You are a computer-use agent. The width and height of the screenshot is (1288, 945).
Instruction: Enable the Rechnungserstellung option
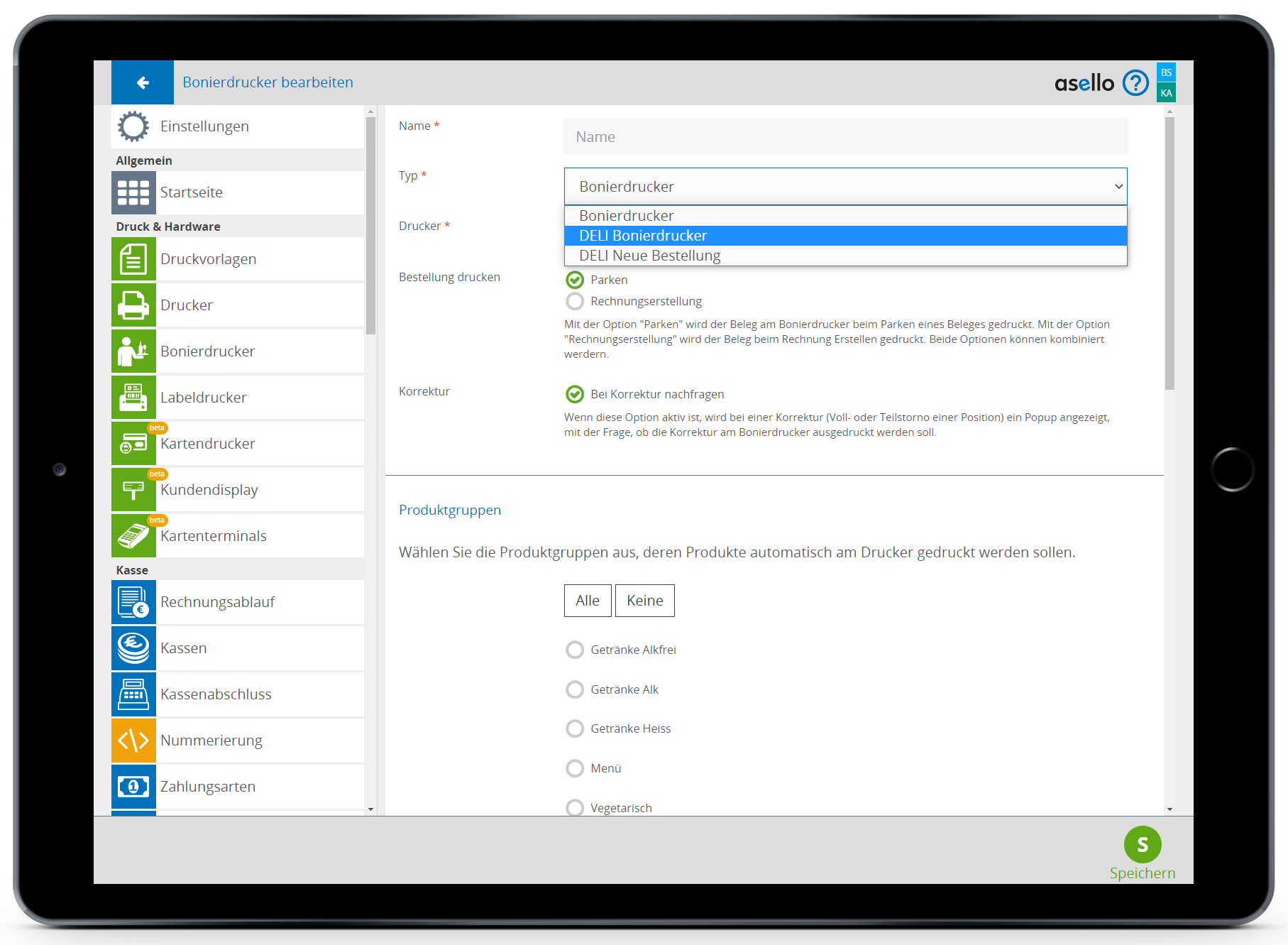(x=575, y=301)
